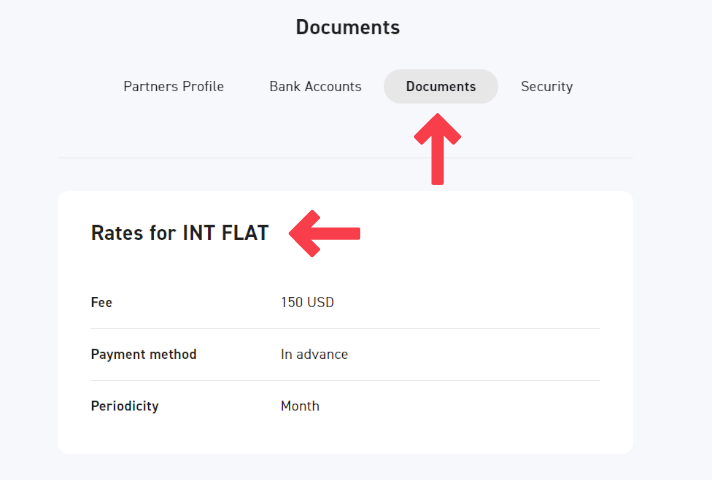712x480 pixels.
Task: Select the Fee row label
Action: click(x=102, y=302)
